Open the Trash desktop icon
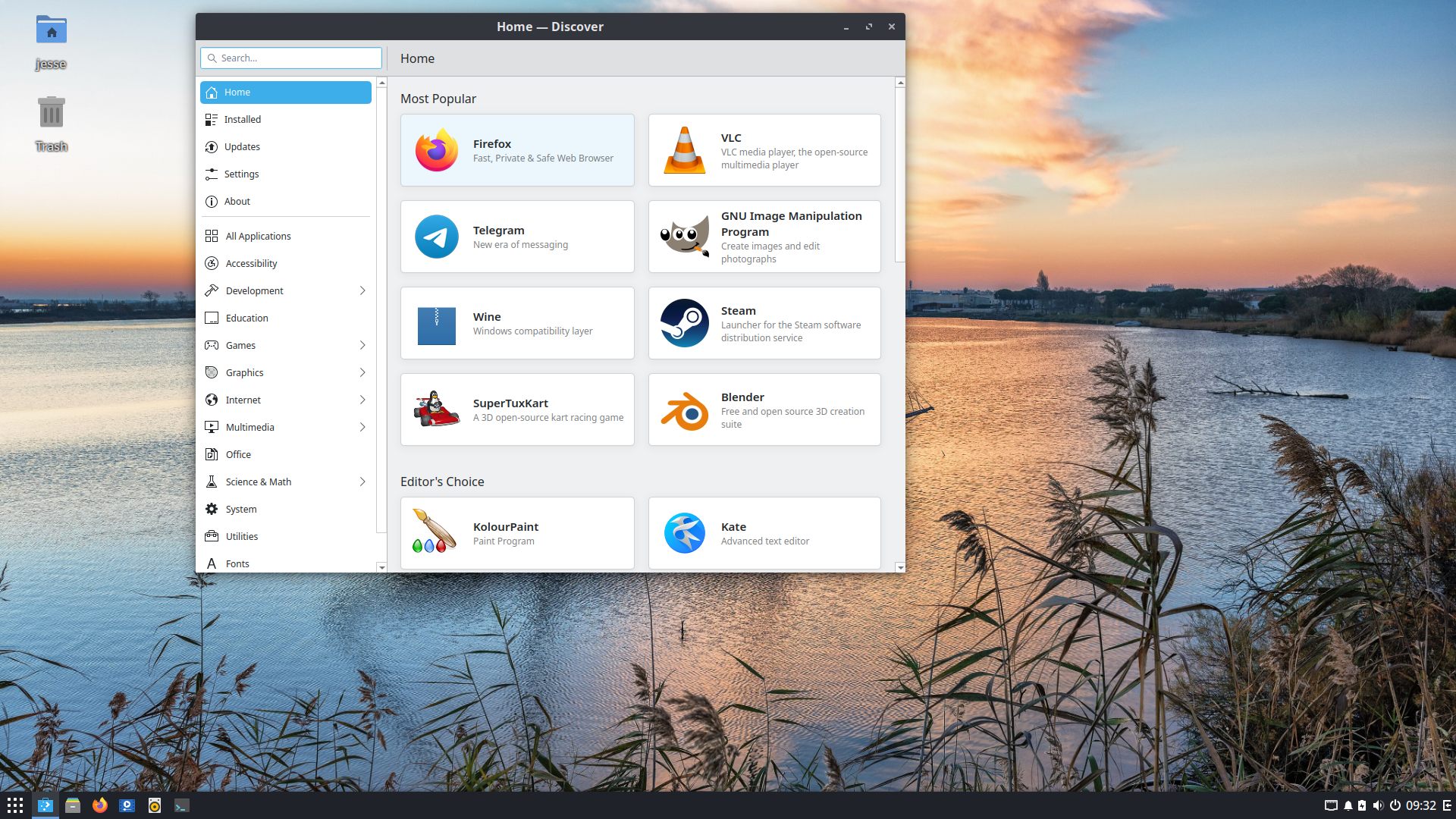1456x819 pixels. pyautogui.click(x=52, y=124)
